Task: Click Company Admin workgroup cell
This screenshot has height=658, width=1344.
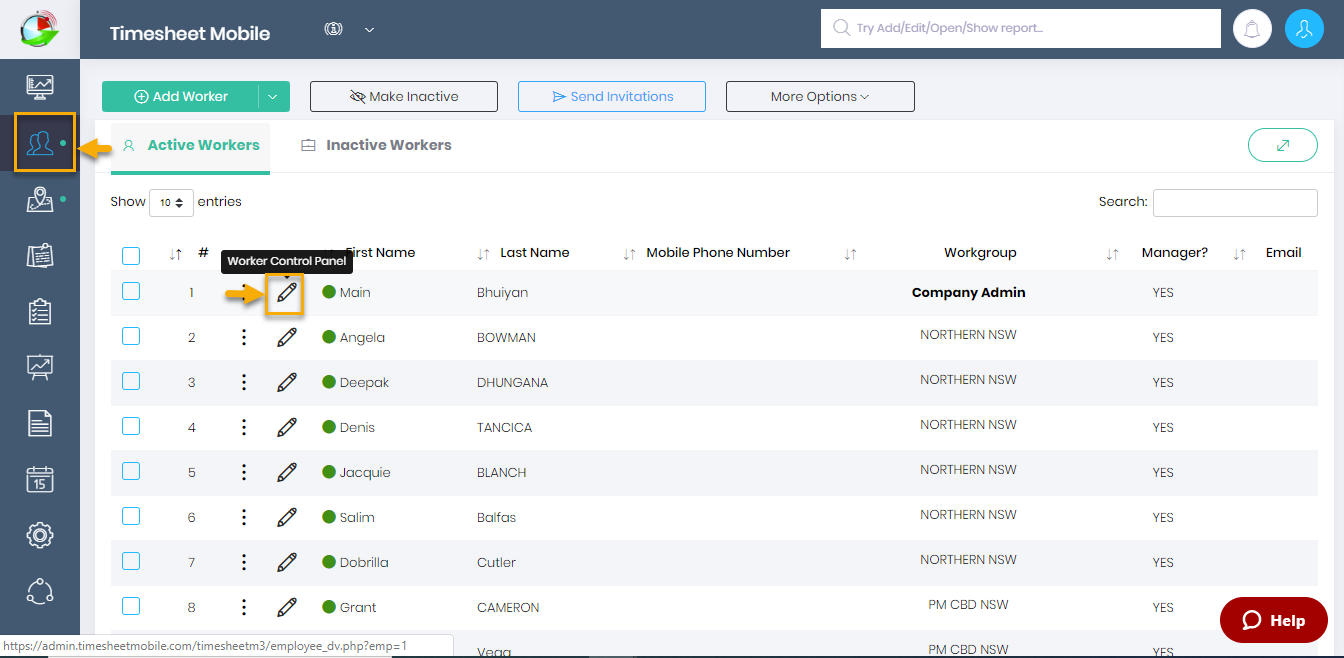Action: pyautogui.click(x=968, y=293)
